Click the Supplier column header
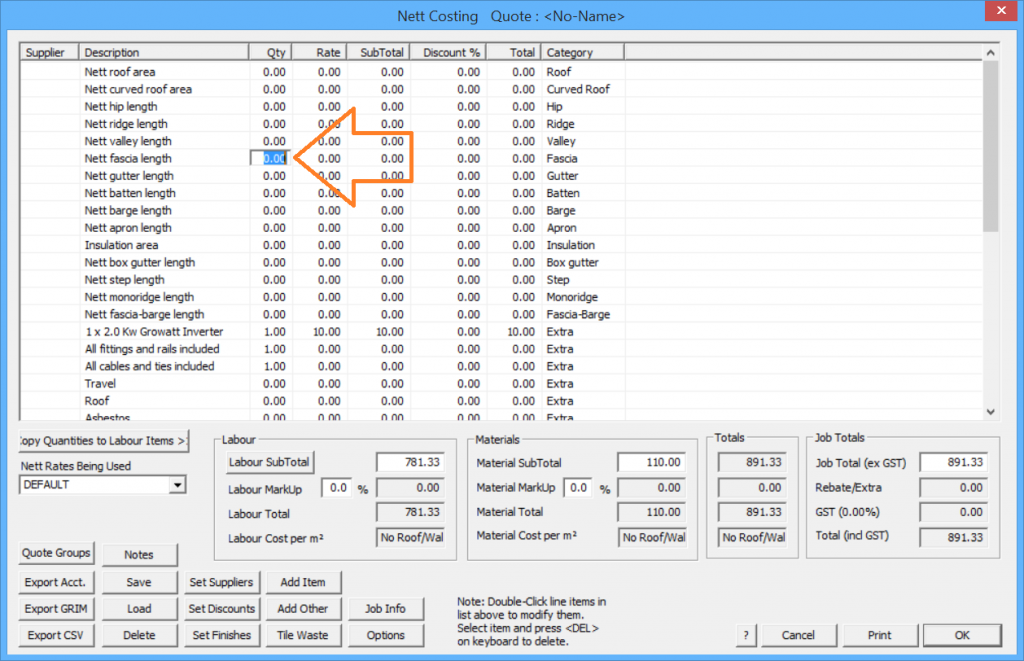The image size is (1024, 661). pos(49,52)
